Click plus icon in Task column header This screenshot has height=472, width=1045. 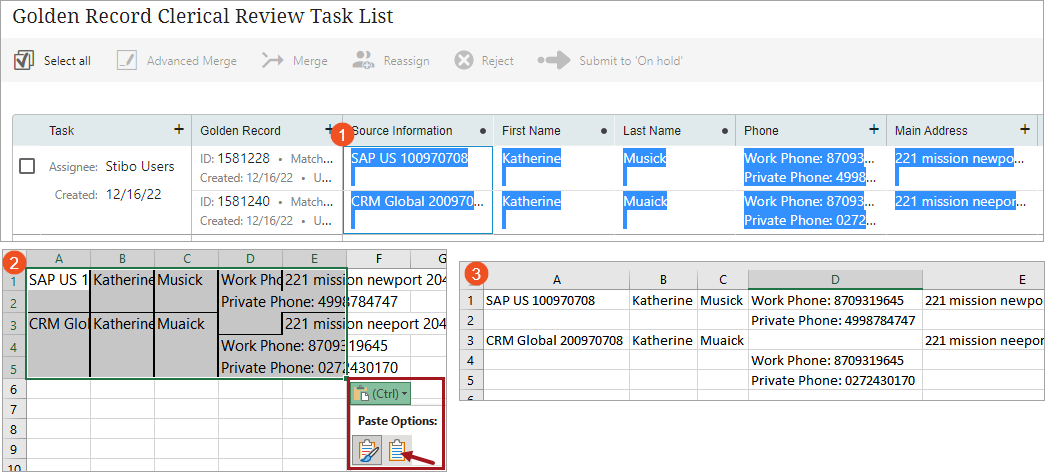(x=179, y=130)
